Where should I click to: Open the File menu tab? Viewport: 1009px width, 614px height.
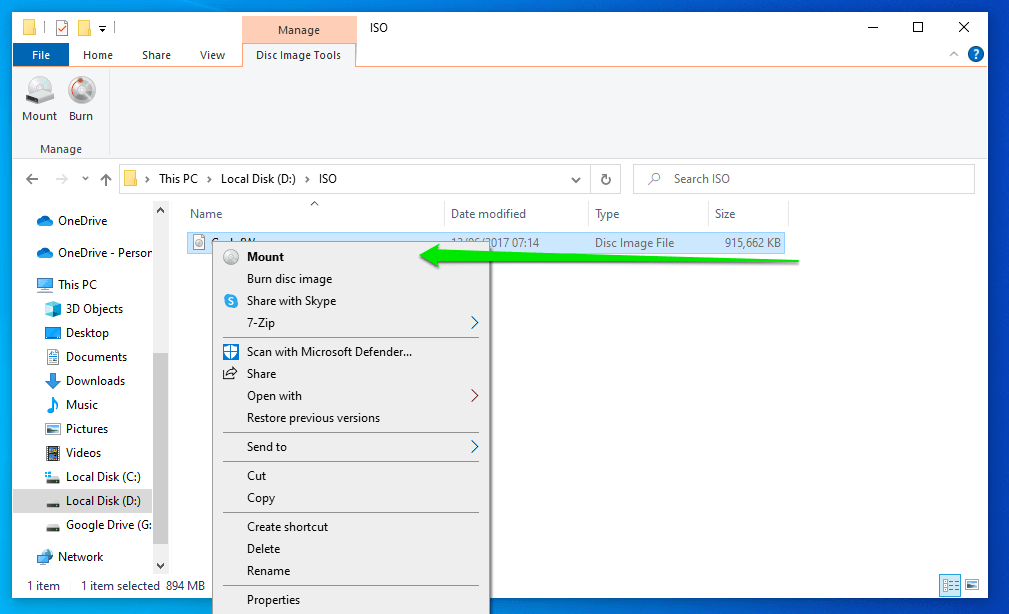click(41, 56)
